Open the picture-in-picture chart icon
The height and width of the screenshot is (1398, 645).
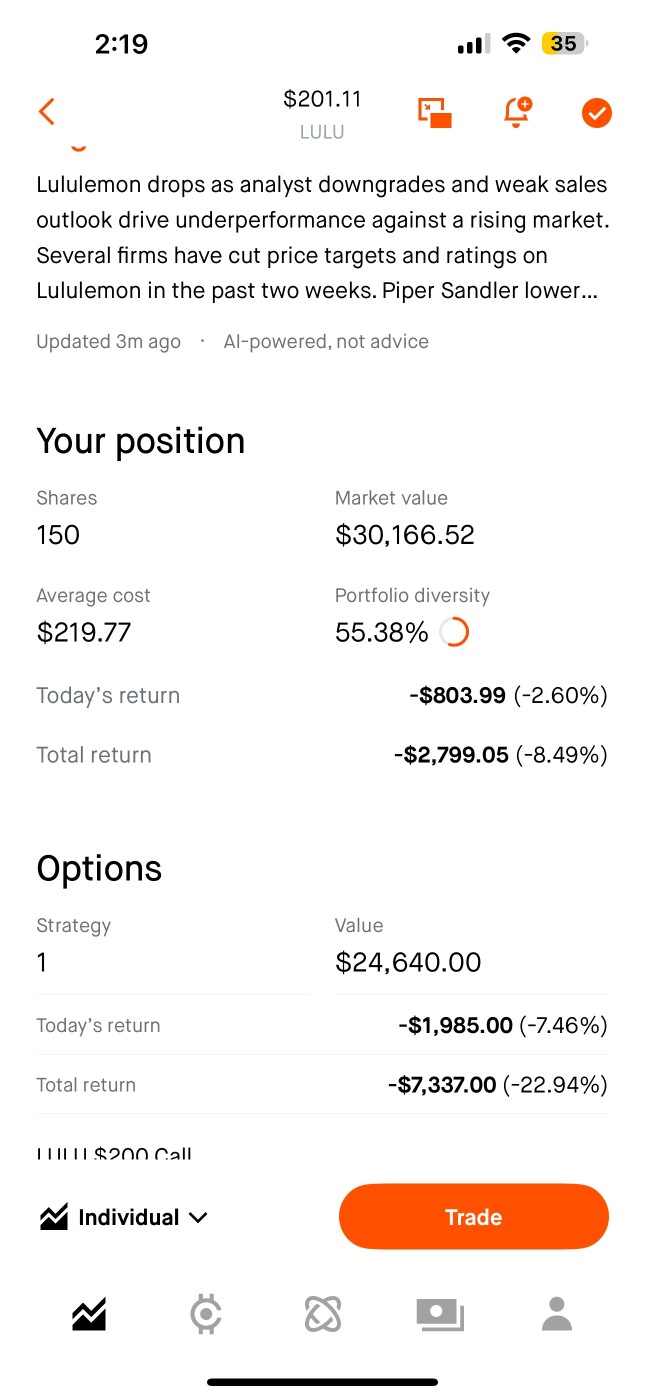pyautogui.click(x=435, y=113)
